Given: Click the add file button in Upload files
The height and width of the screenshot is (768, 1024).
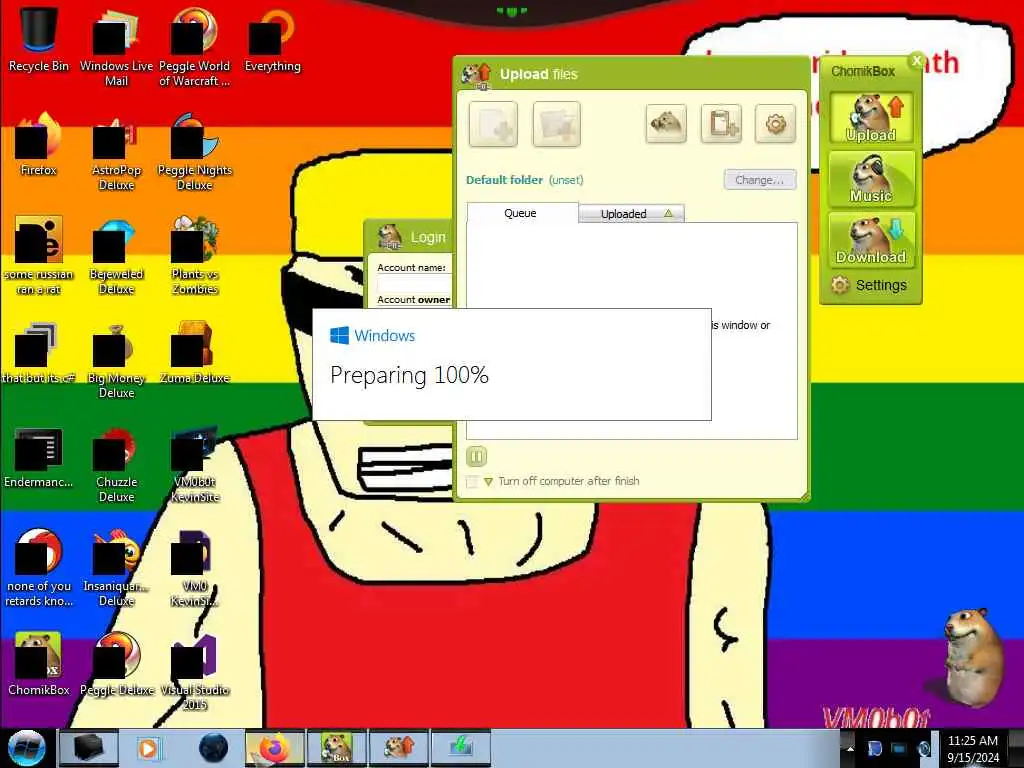Looking at the screenshot, I should point(493,124).
